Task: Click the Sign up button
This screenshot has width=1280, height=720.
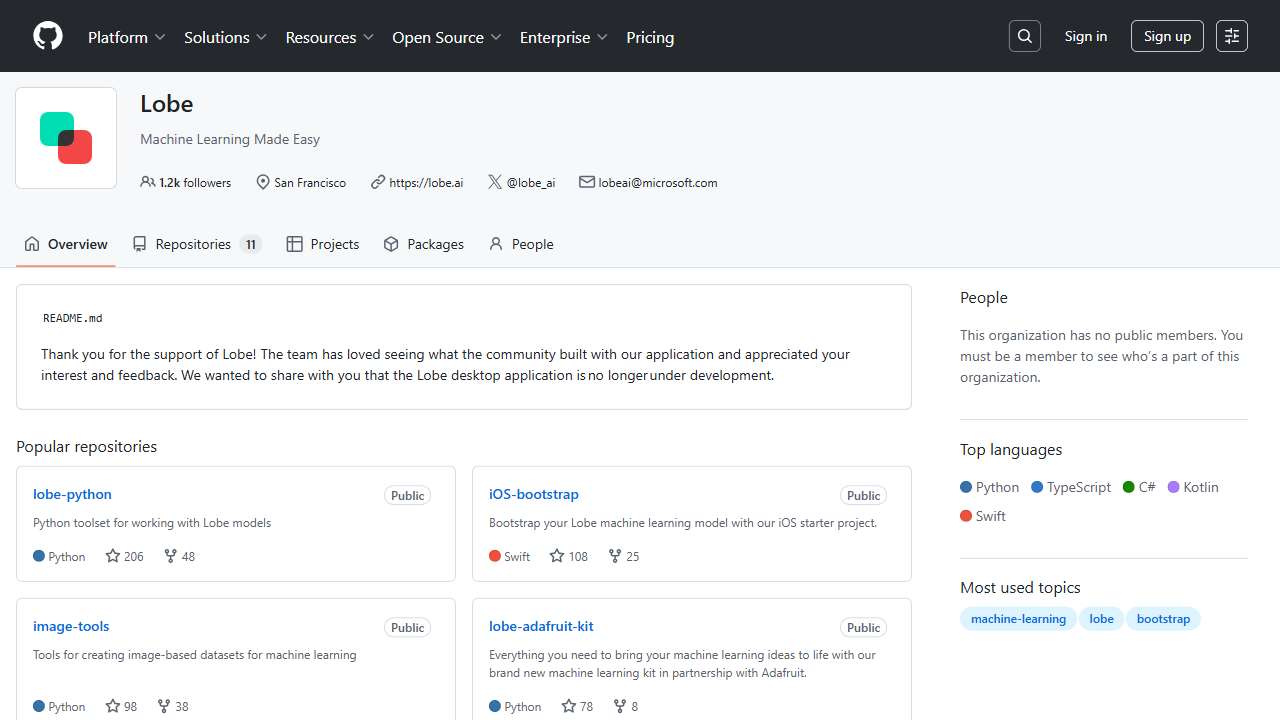Action: tap(1167, 37)
